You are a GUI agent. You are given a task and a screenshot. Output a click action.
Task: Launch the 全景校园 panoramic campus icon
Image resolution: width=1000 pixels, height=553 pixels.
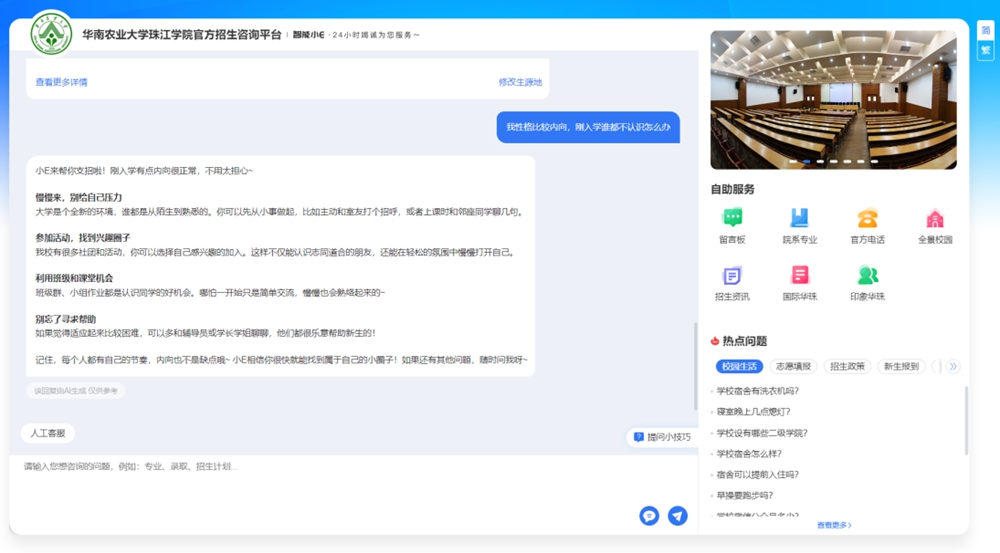pos(935,219)
